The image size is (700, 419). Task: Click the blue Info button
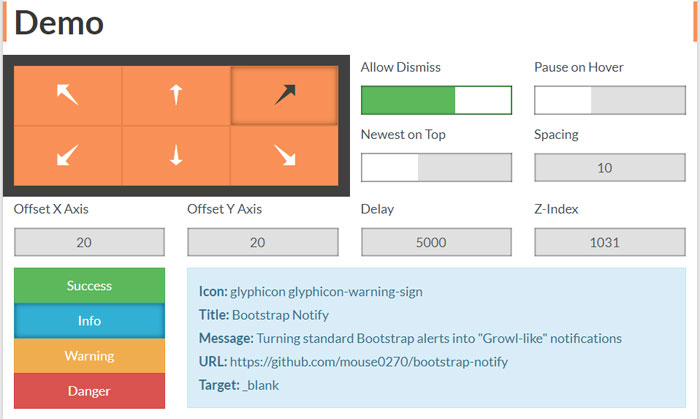(x=89, y=321)
